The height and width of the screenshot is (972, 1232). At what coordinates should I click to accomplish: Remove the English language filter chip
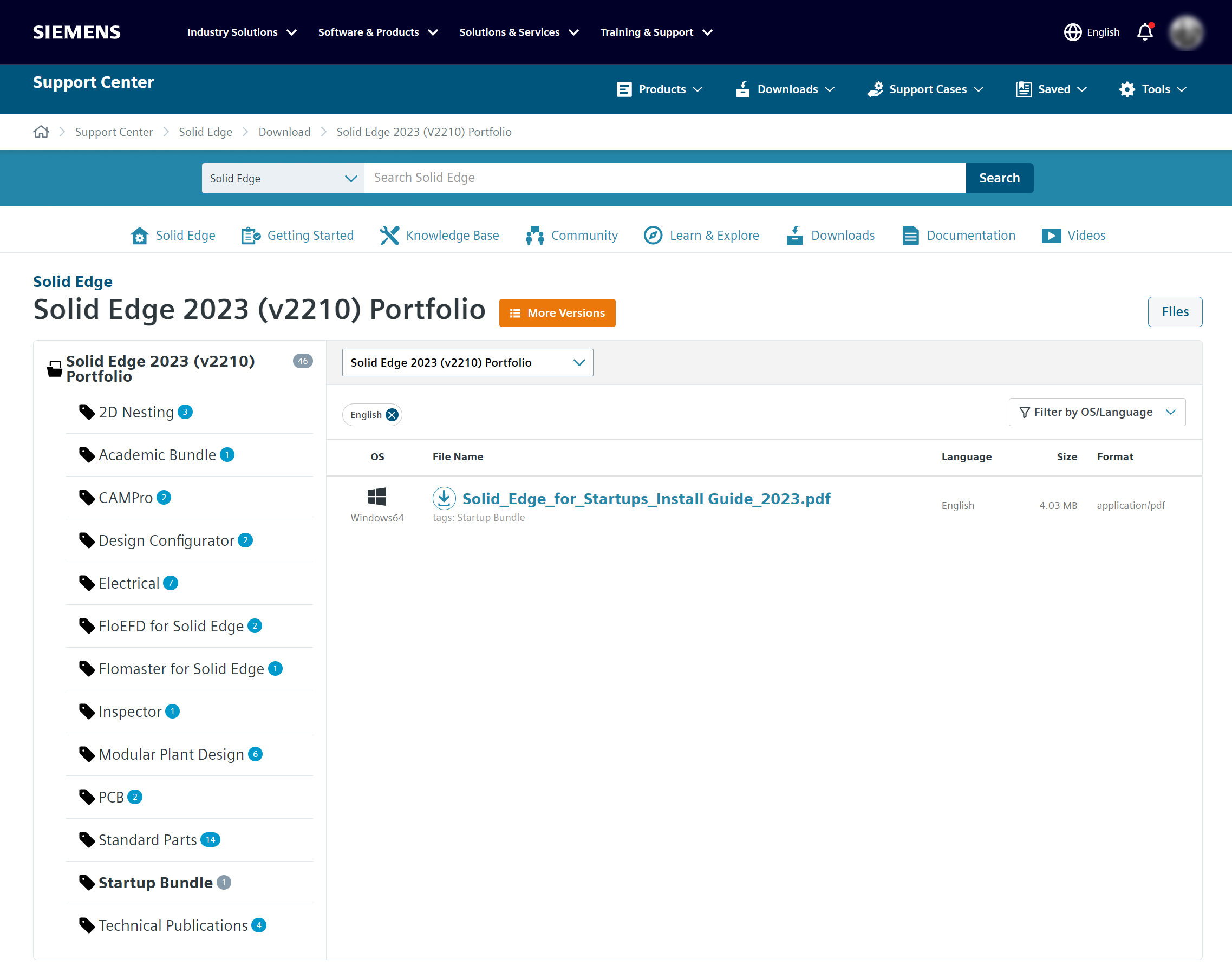391,414
